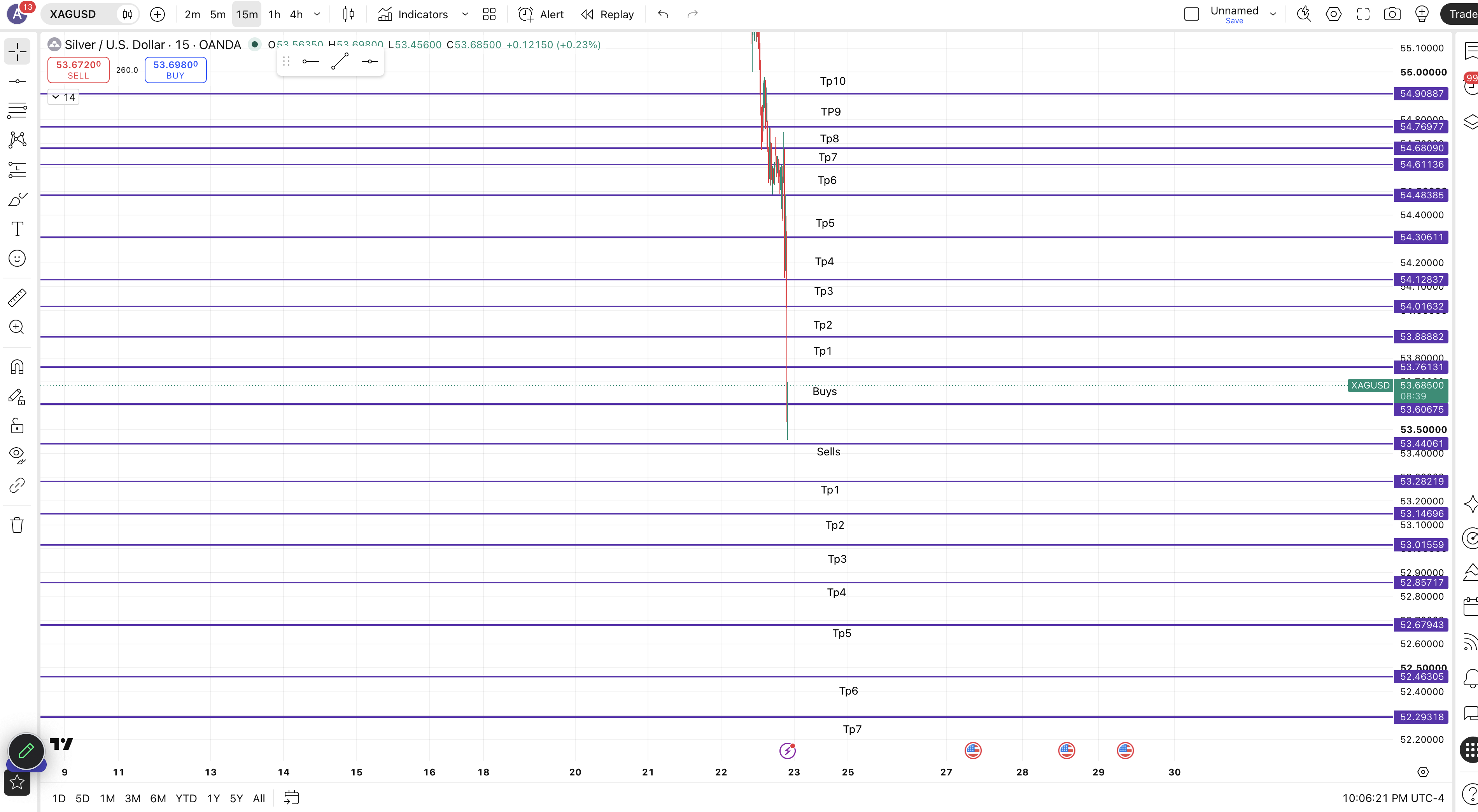1478x812 pixels.
Task: Select the text annotation tool
Action: click(x=17, y=229)
